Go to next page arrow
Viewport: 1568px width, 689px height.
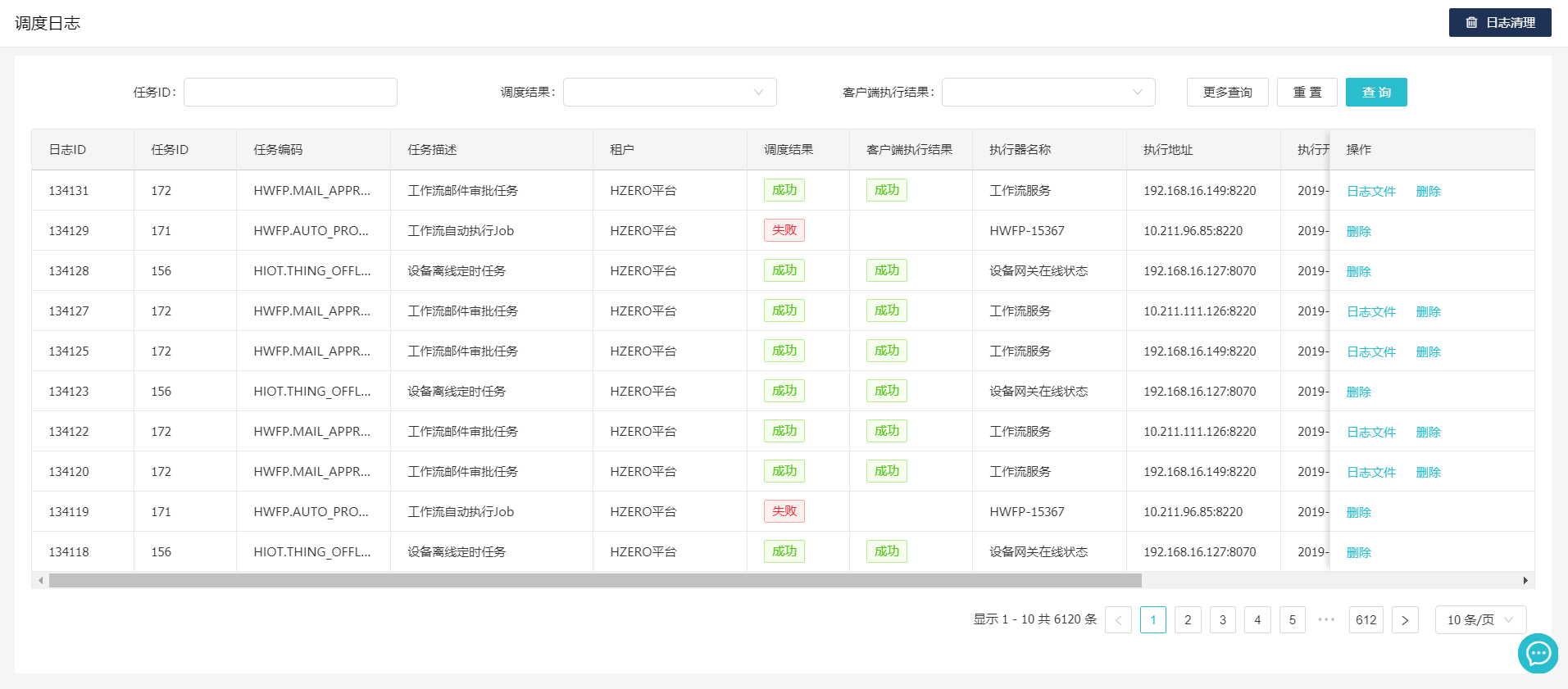[x=1405, y=620]
